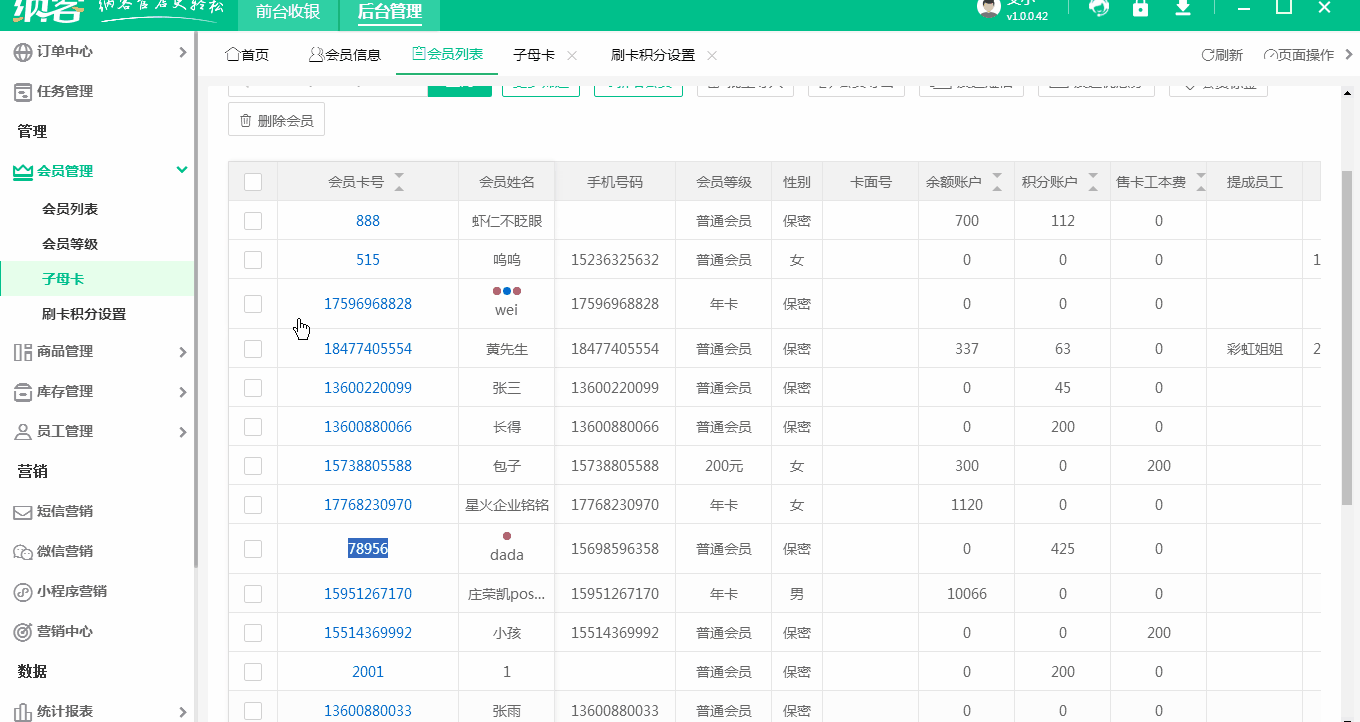The width and height of the screenshot is (1360, 722).
Task: Click the 删除会员 delete member button
Action: coord(276,118)
